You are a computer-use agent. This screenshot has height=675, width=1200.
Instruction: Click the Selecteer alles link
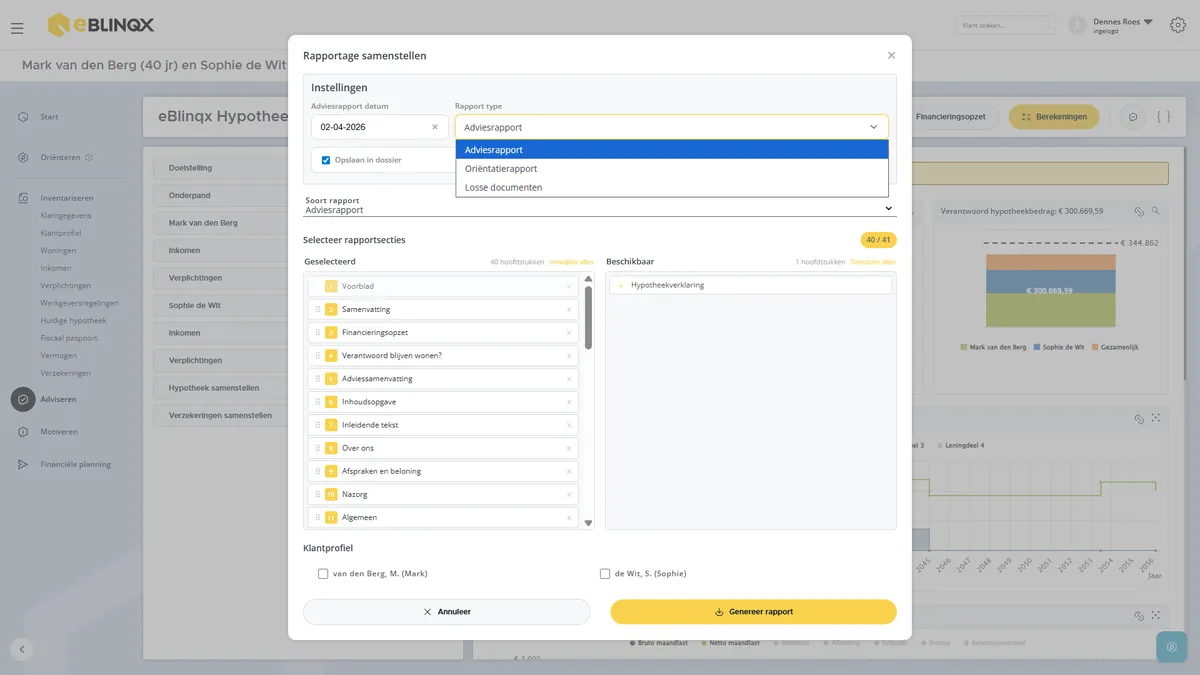point(873,262)
